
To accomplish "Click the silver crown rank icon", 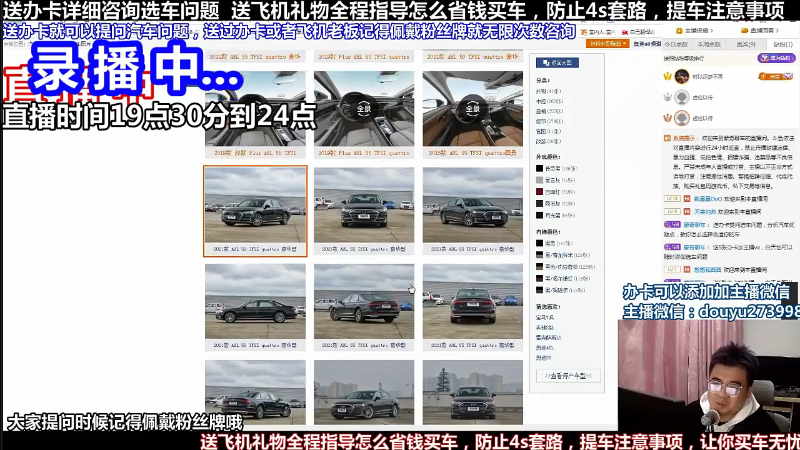I will (x=667, y=97).
